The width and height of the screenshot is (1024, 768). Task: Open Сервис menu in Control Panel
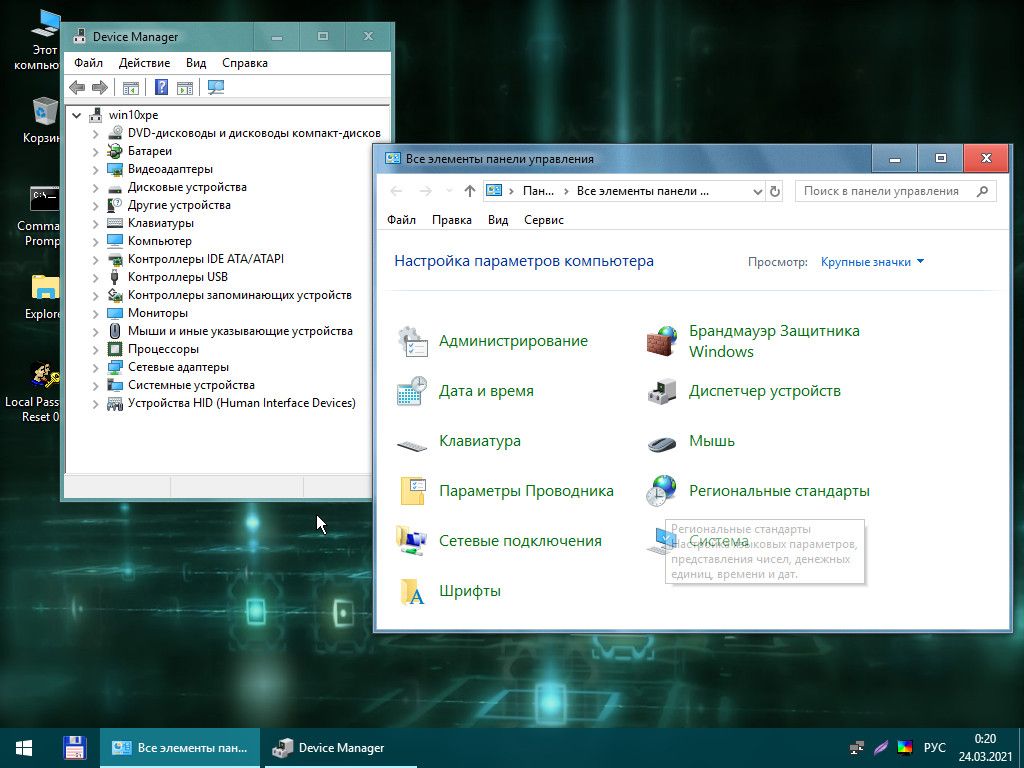click(x=544, y=220)
